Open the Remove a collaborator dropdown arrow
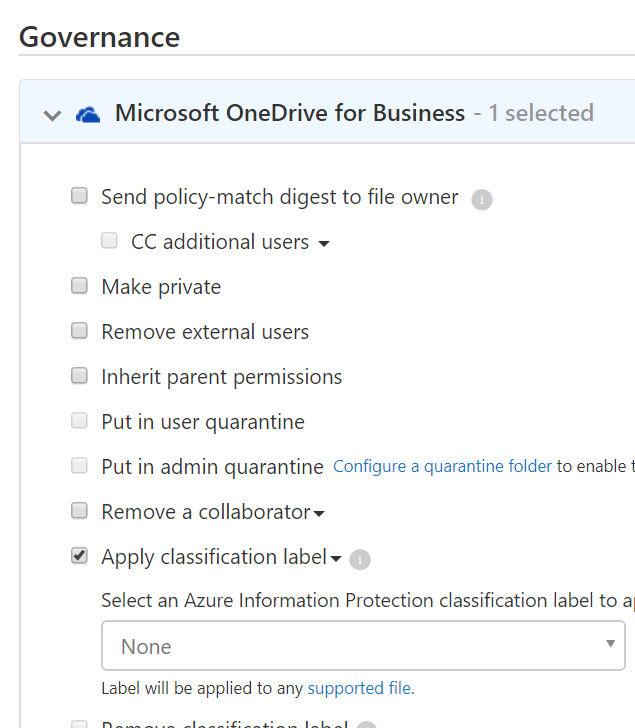The height and width of the screenshot is (728, 635). pos(319,514)
